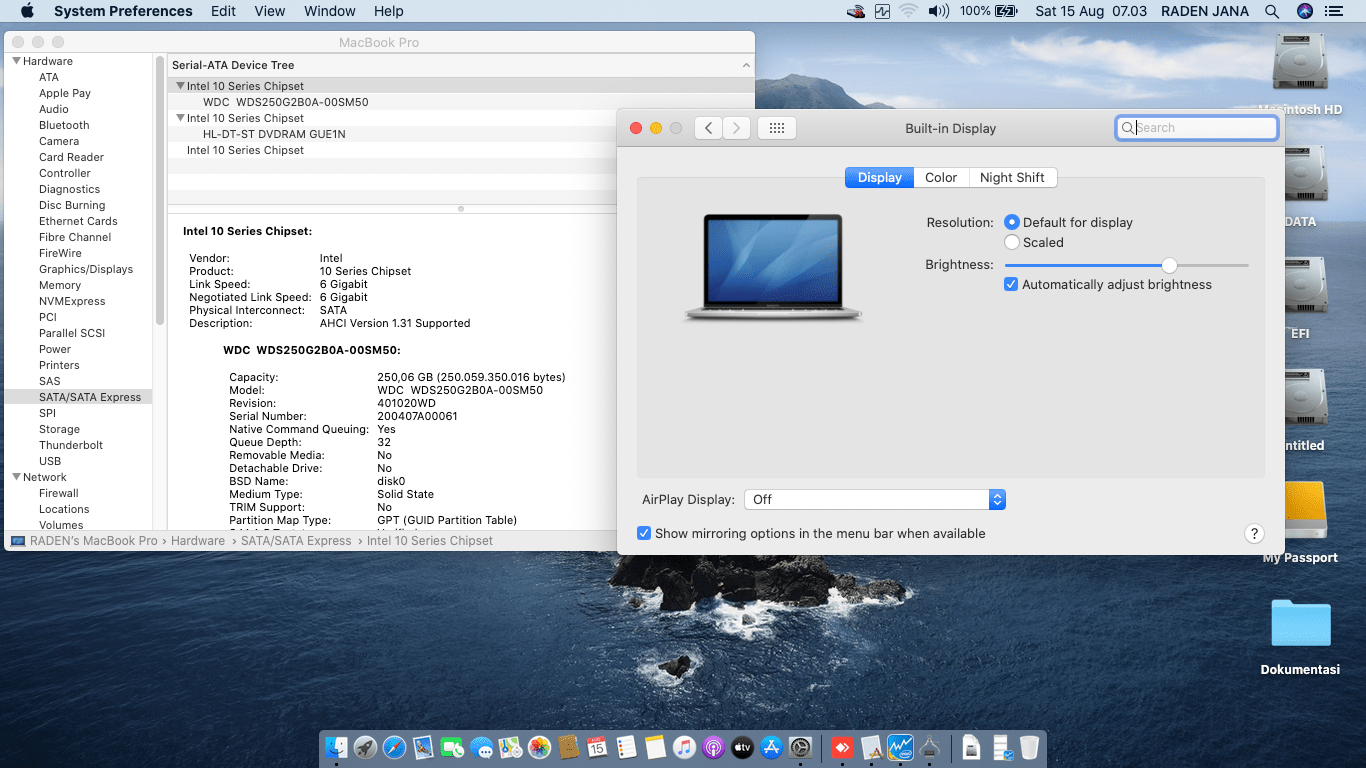Open Siri in the menu bar
The height and width of the screenshot is (768, 1366).
(1304, 11)
